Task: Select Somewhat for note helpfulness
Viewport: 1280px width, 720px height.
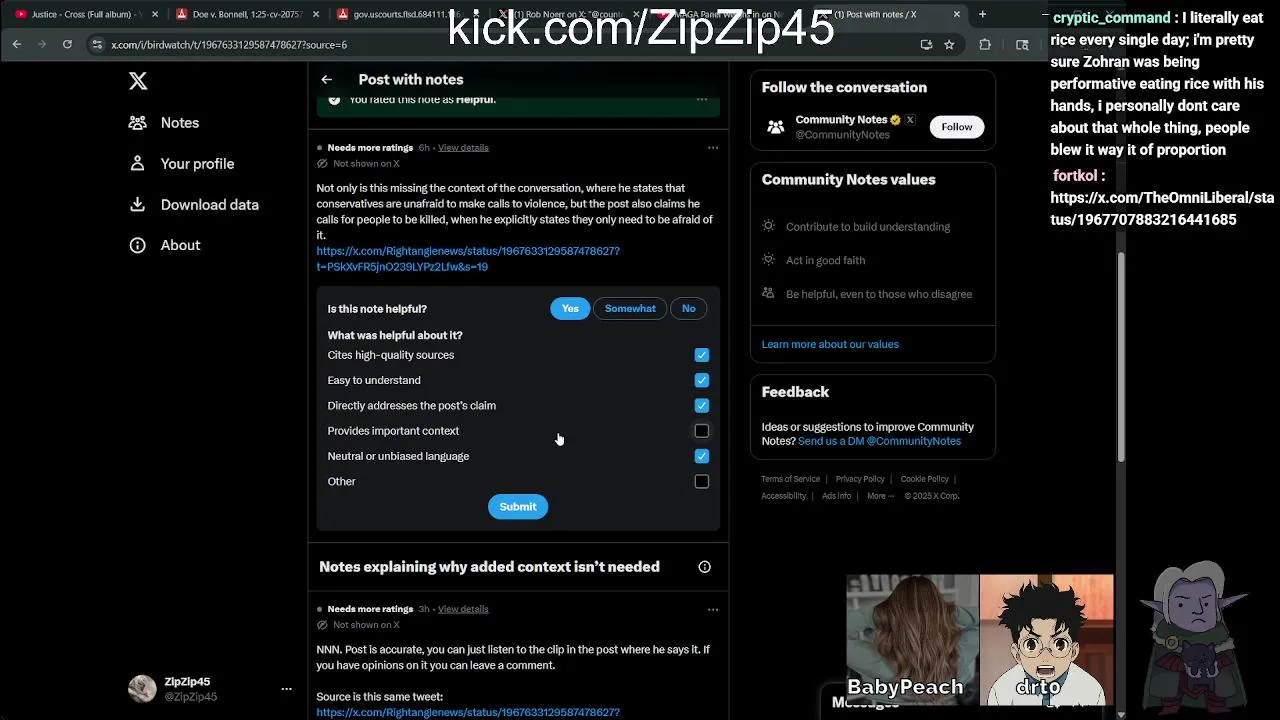Action: tap(630, 309)
